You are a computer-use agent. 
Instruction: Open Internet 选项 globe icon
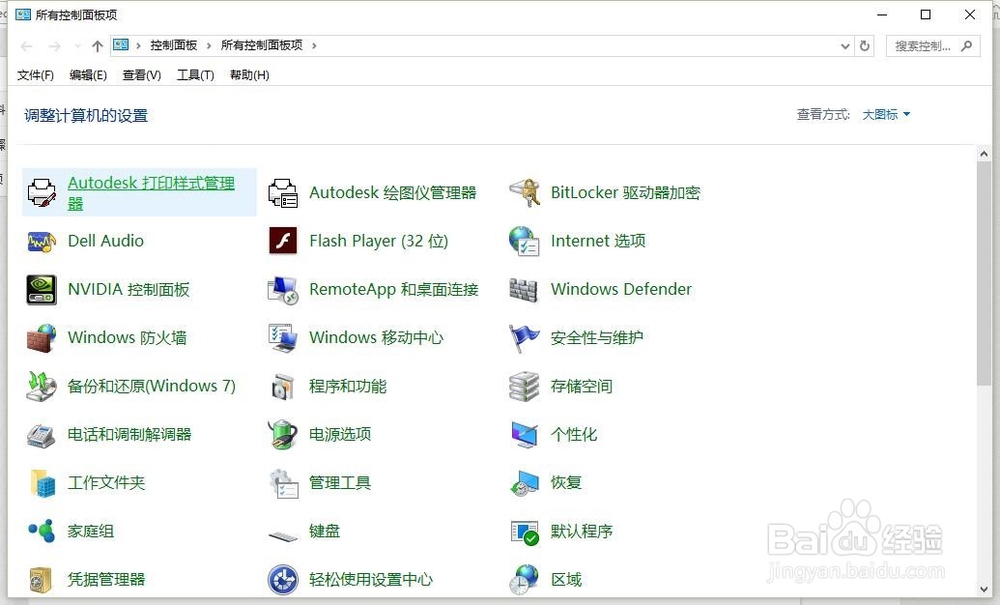(524, 241)
